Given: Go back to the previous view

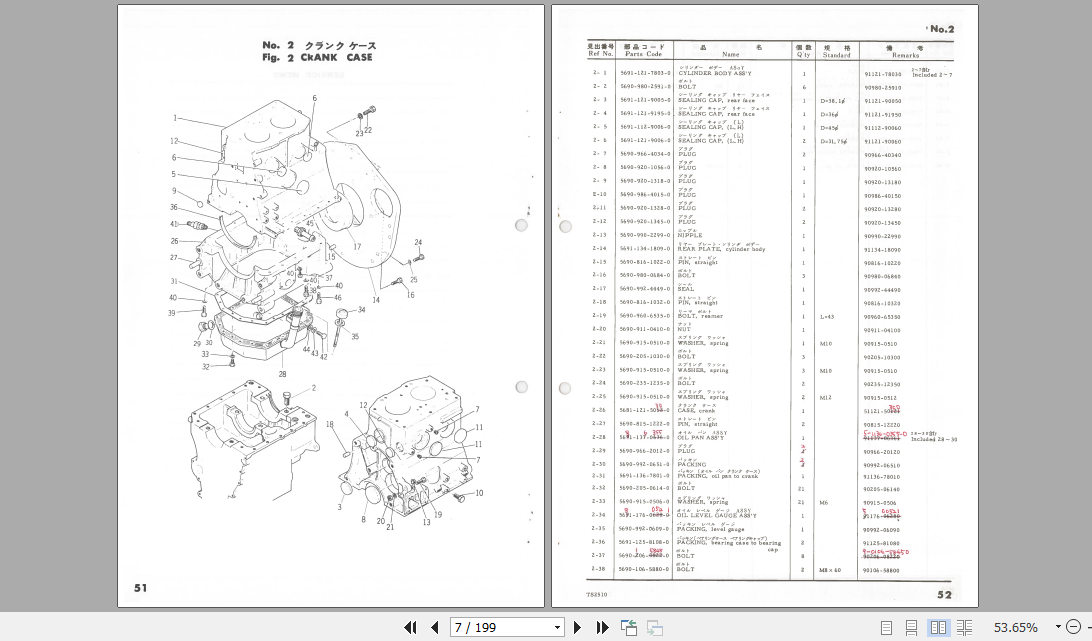Looking at the screenshot, I should tap(629, 628).
